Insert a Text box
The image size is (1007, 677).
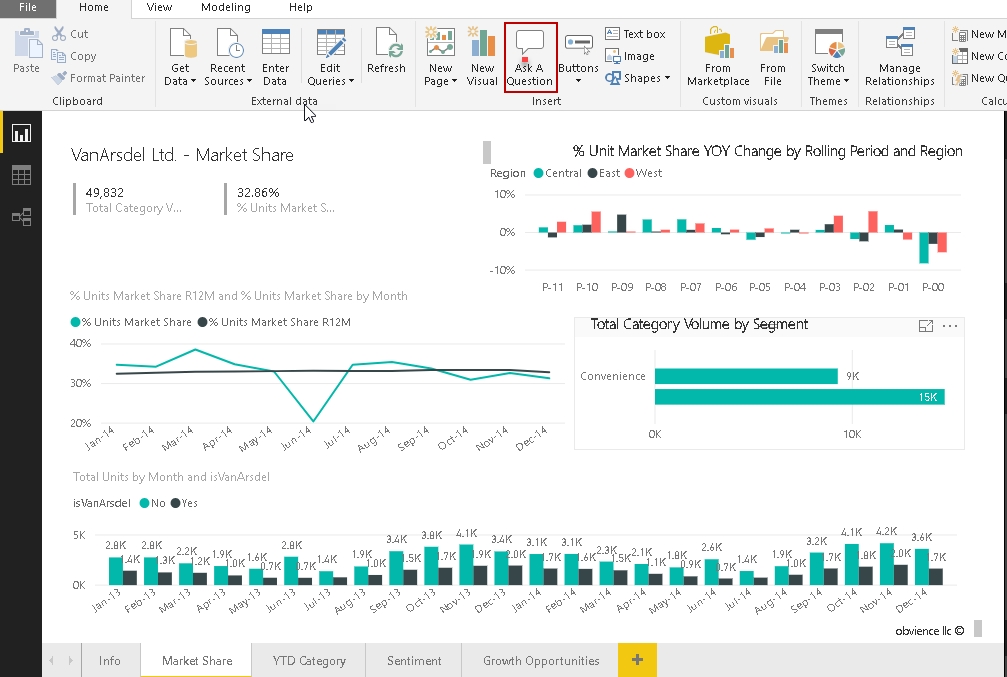[636, 33]
